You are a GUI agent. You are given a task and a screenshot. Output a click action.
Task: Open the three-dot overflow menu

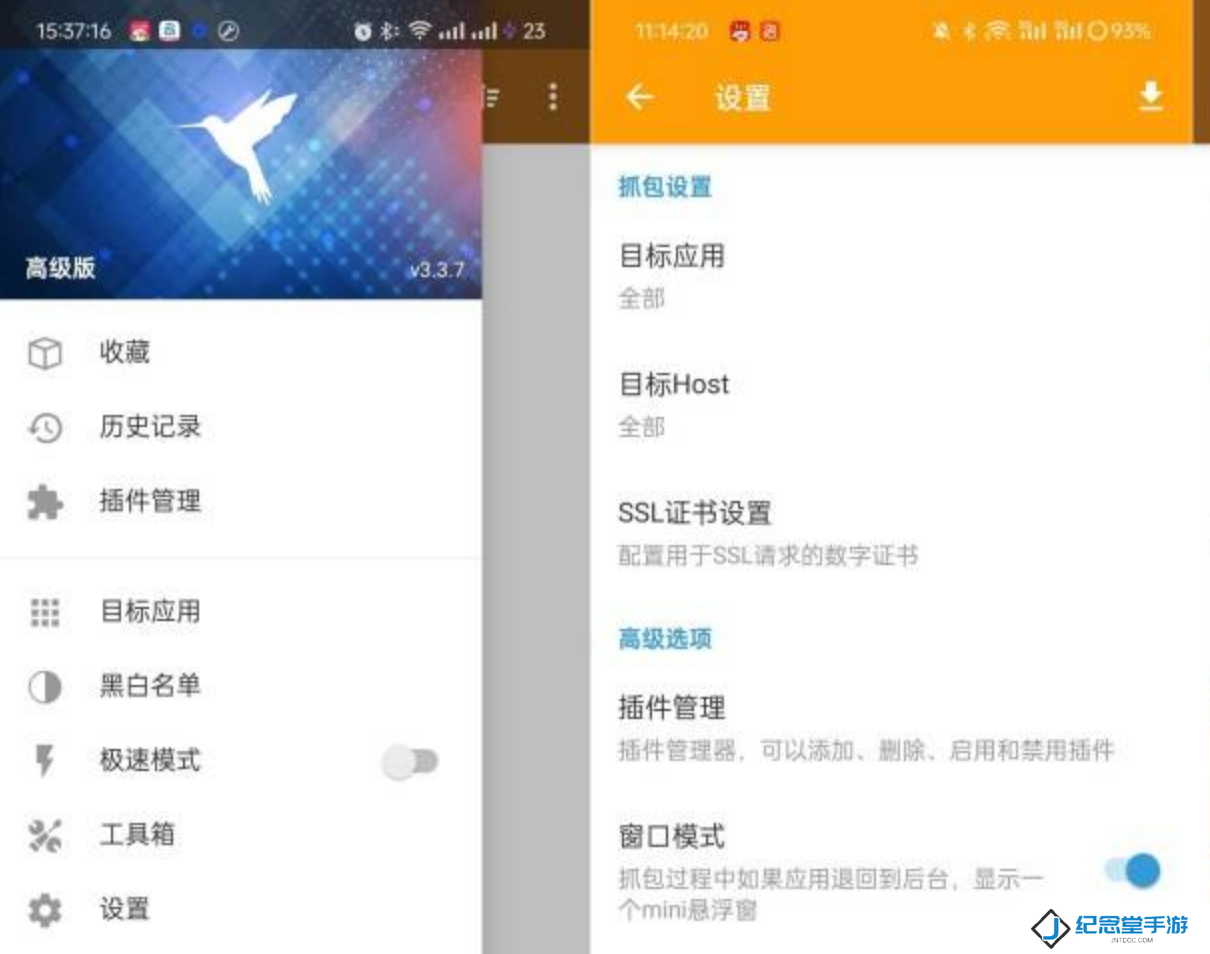[x=552, y=97]
